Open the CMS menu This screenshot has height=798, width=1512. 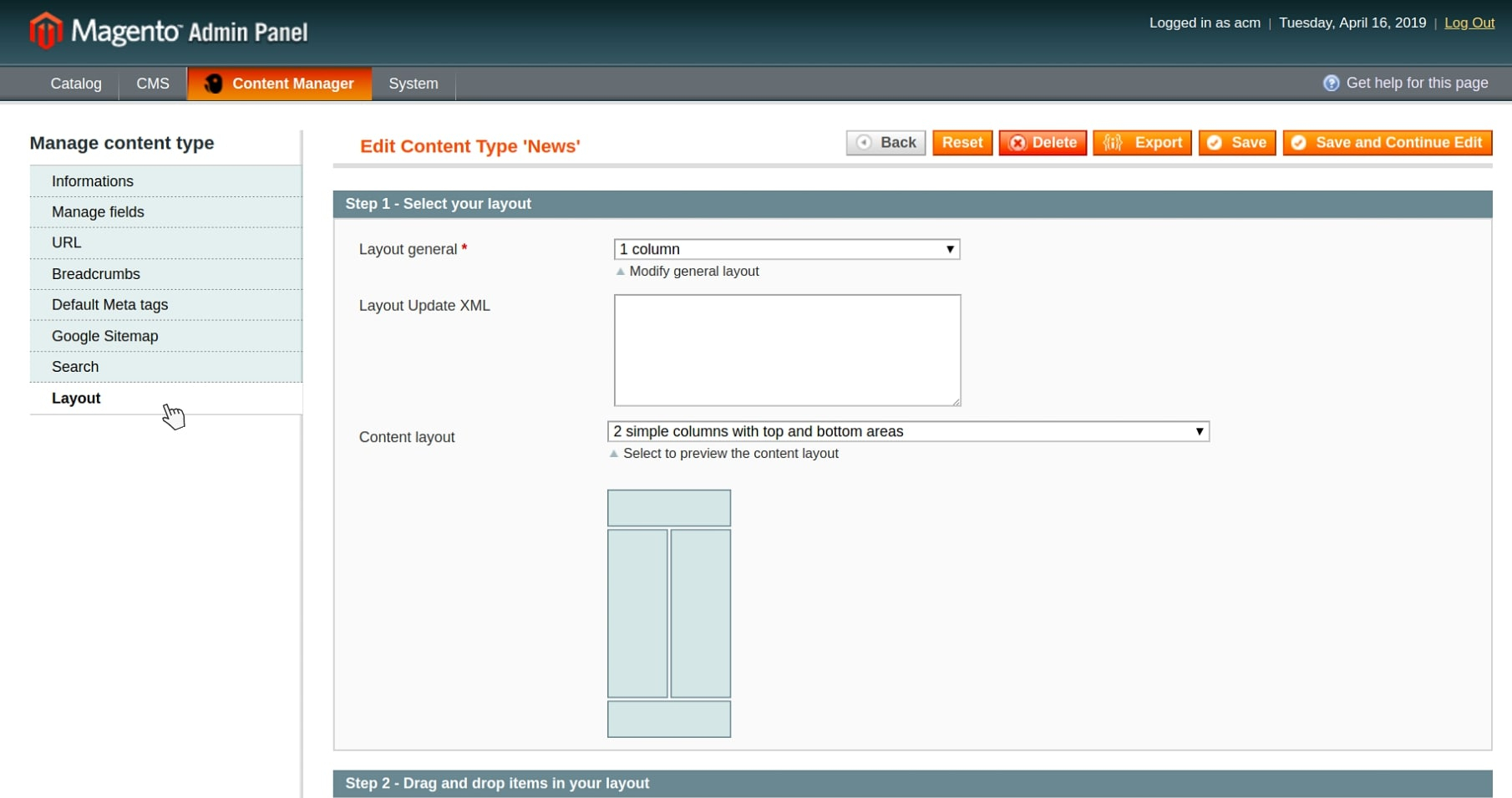(x=153, y=84)
